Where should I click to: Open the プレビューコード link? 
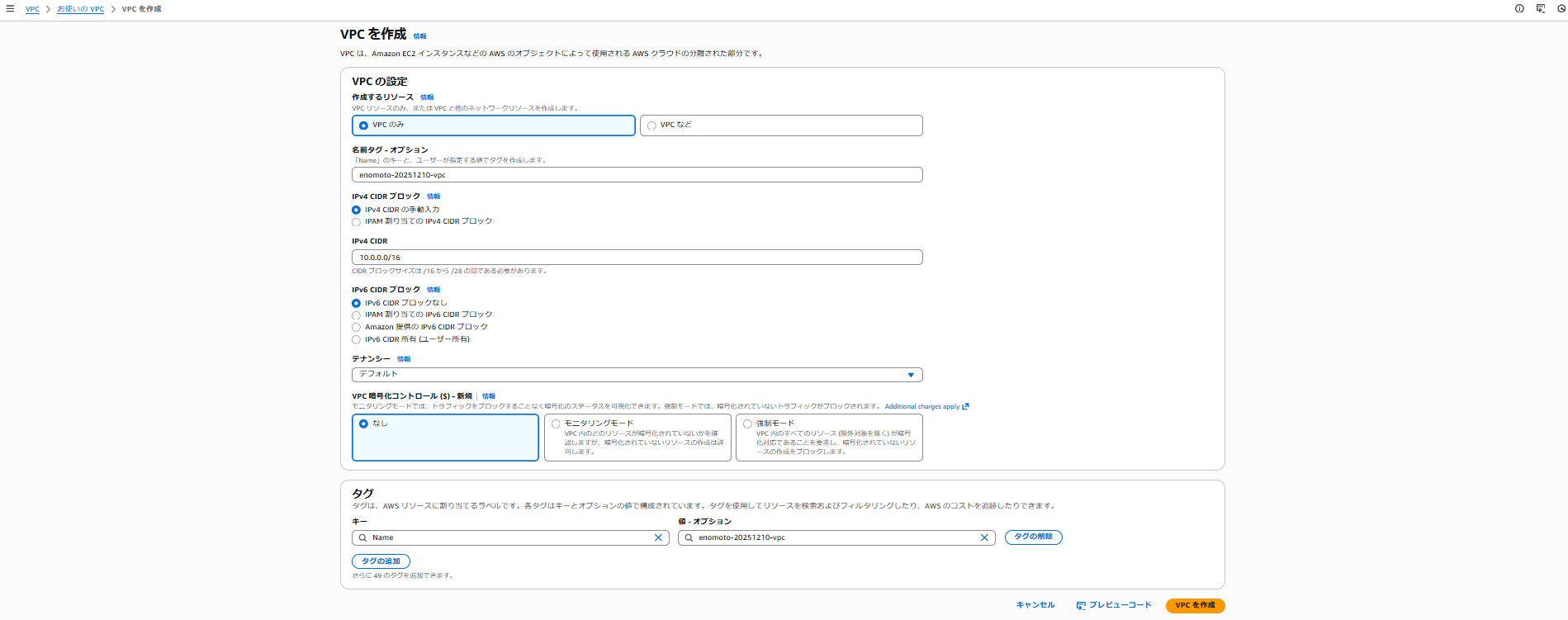1114,605
